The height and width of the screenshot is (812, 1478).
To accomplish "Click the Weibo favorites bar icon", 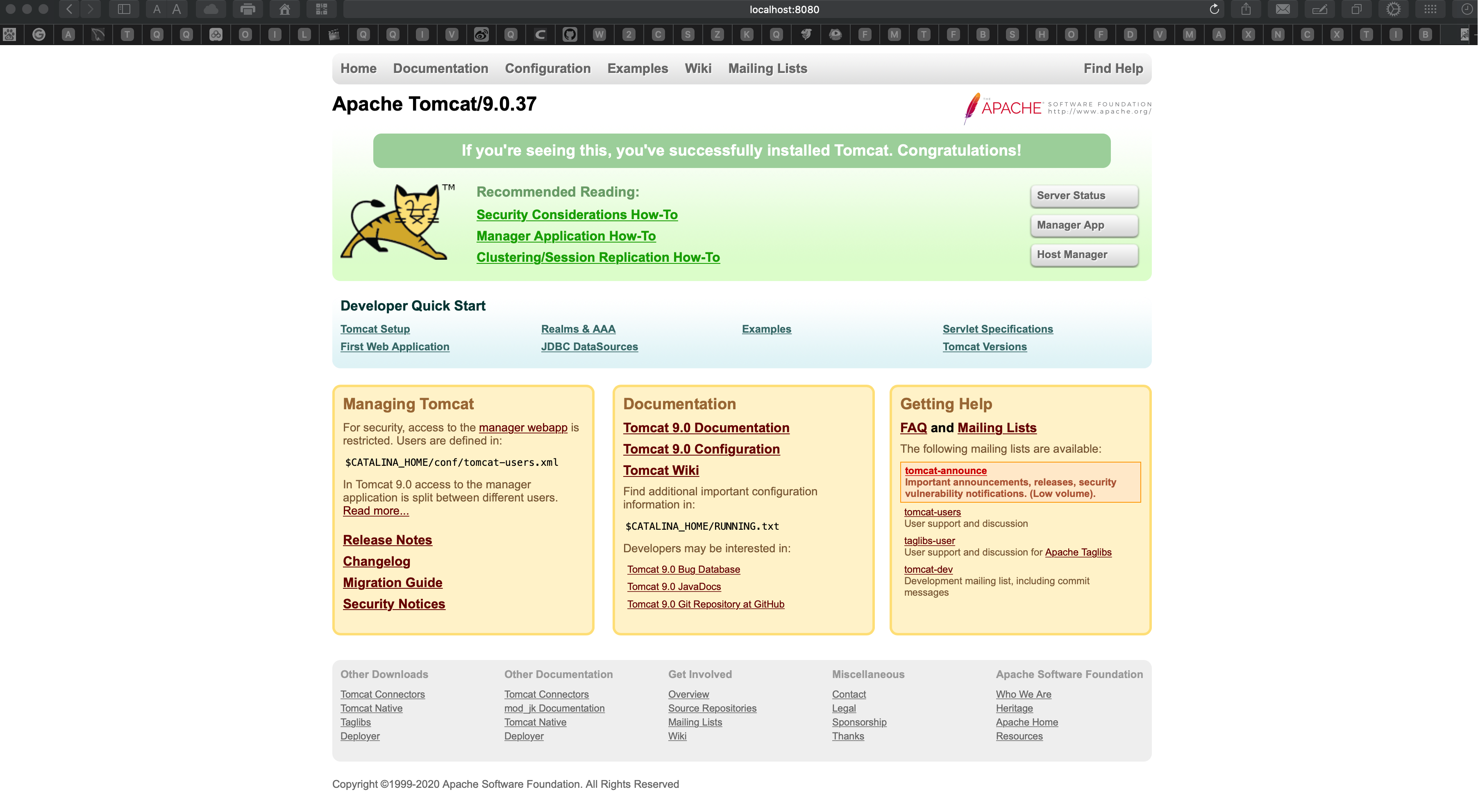I will pyautogui.click(x=481, y=34).
